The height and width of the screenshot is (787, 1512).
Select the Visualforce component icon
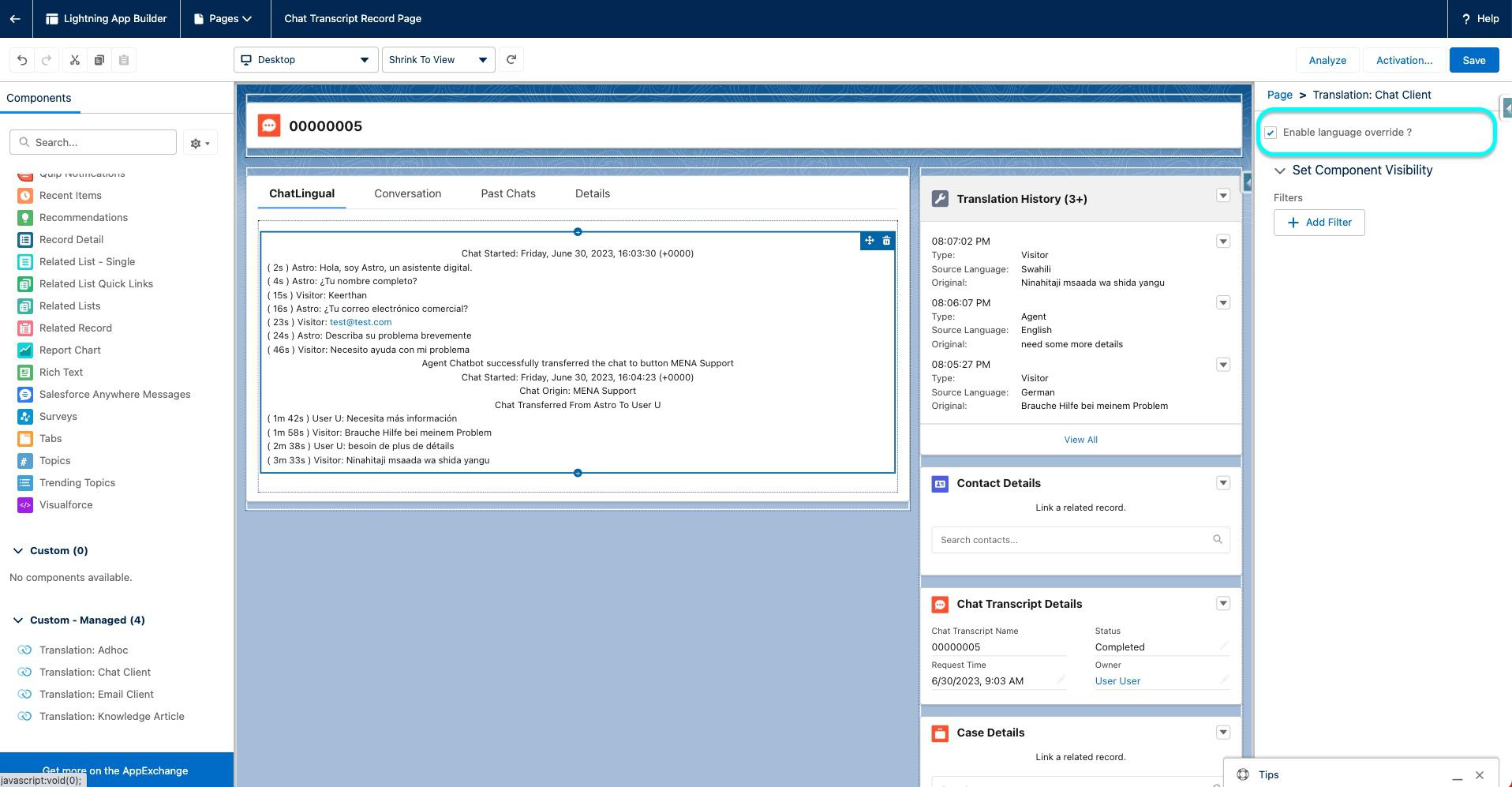(x=25, y=504)
